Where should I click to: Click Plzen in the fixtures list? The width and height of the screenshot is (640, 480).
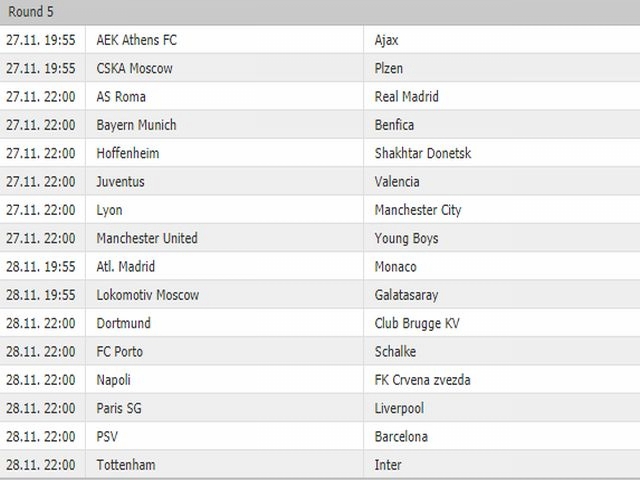click(389, 68)
